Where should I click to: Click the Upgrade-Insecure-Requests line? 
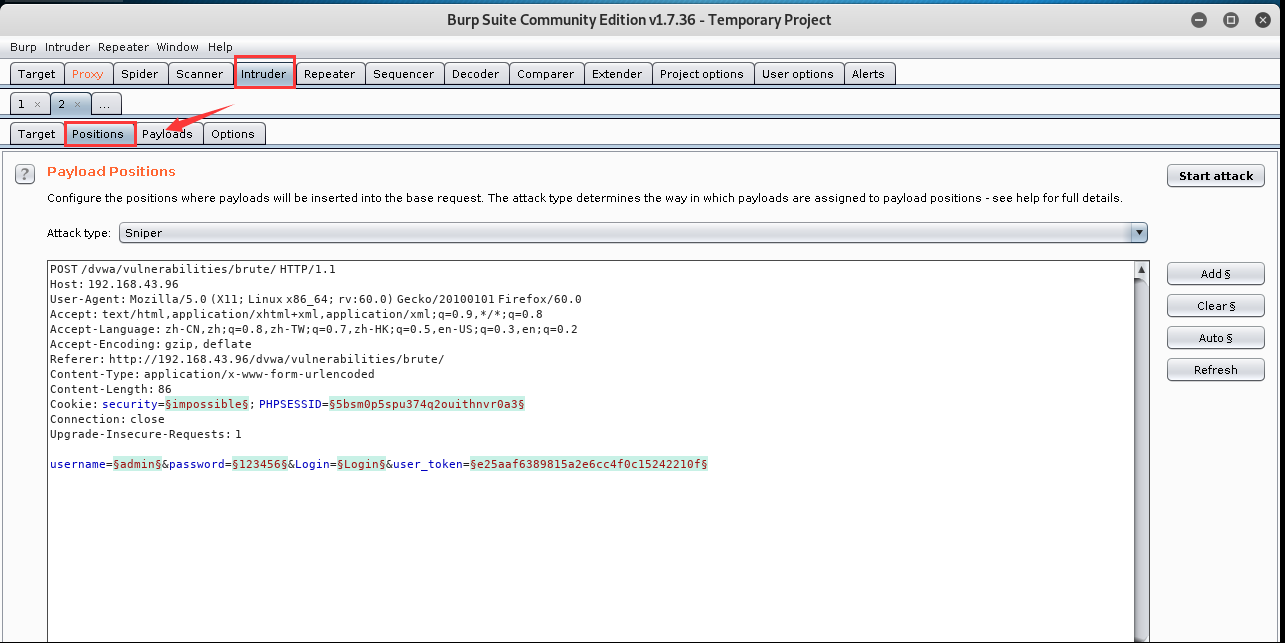point(146,434)
